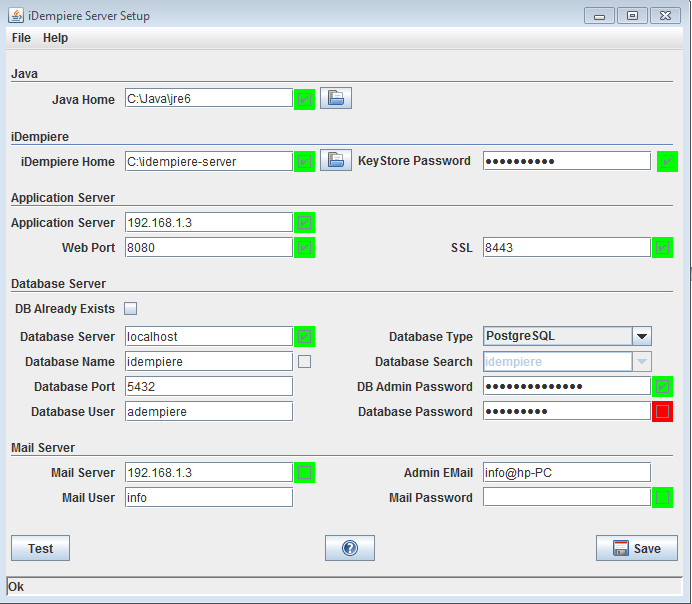The image size is (692, 604).
Task: Open folder browser for iDempiere Home
Action: pos(336,160)
